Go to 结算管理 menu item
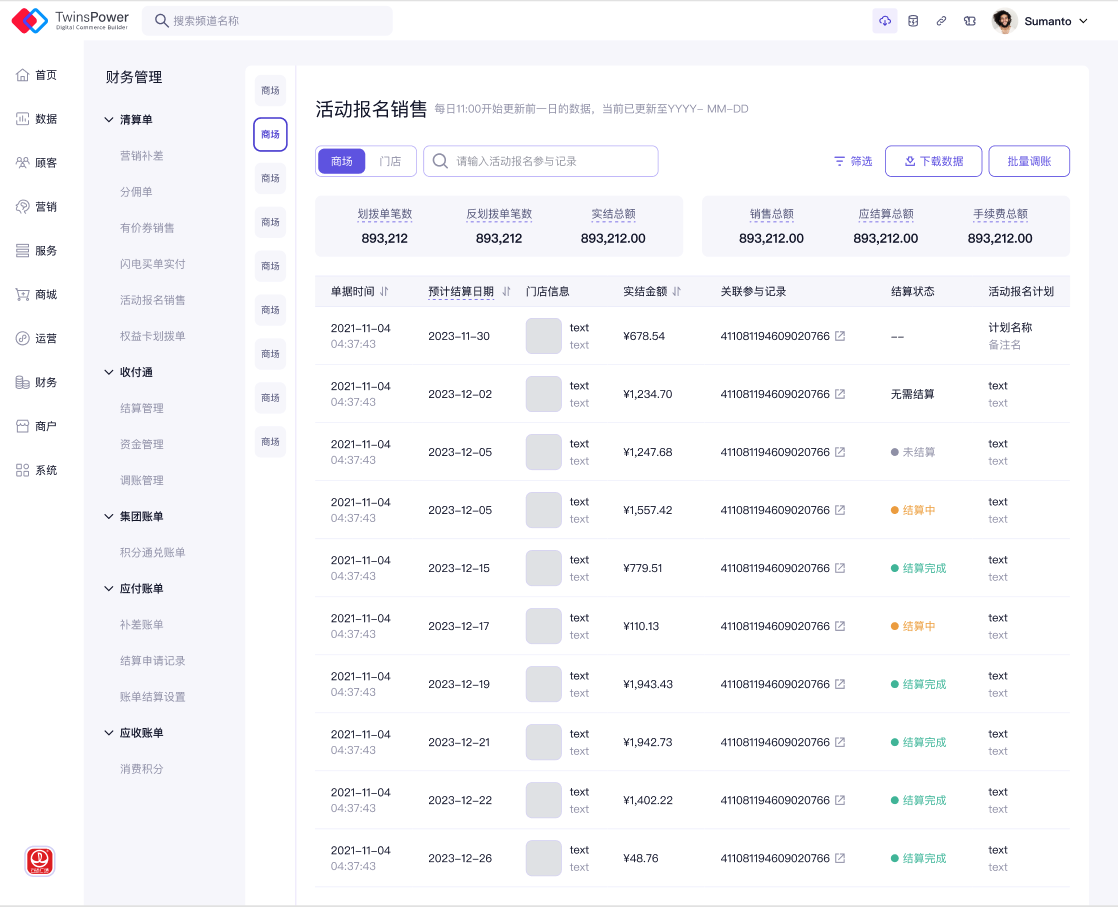This screenshot has width=1118, height=907. click(x=141, y=408)
